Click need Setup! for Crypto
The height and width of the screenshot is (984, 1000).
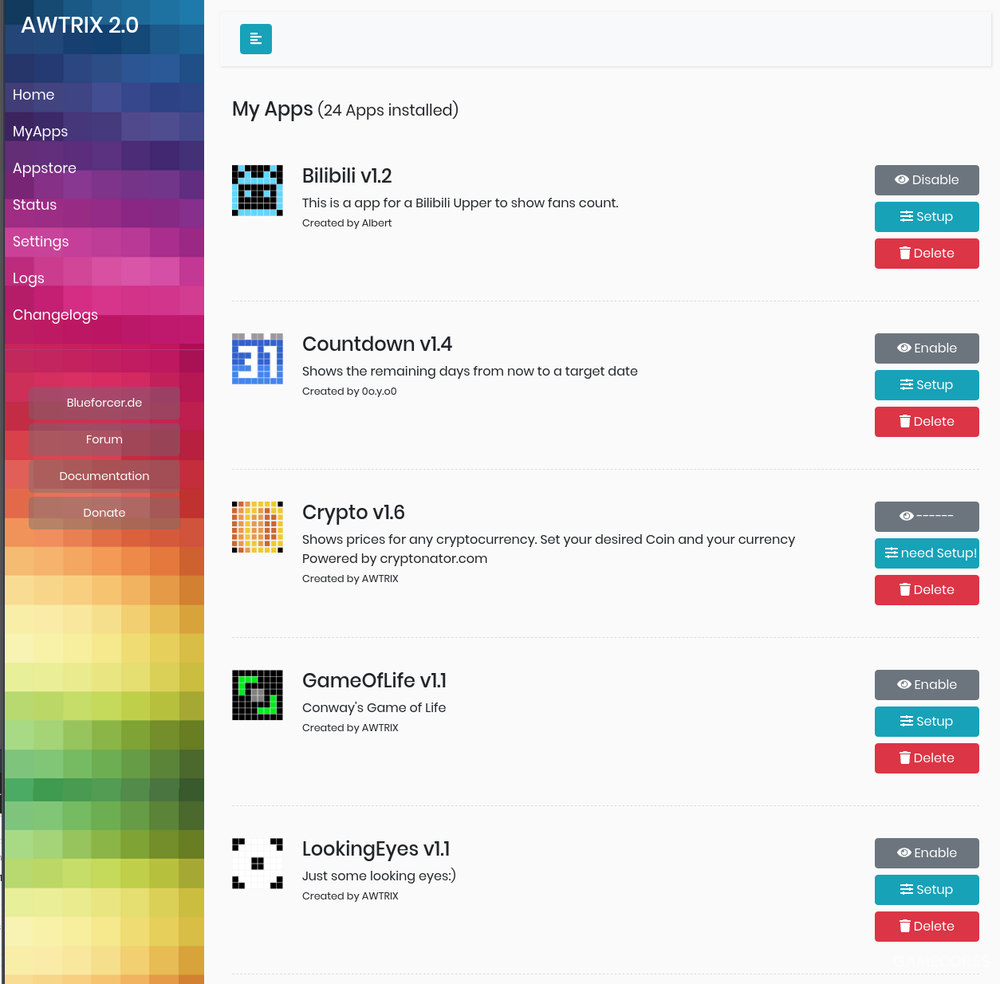tap(927, 554)
